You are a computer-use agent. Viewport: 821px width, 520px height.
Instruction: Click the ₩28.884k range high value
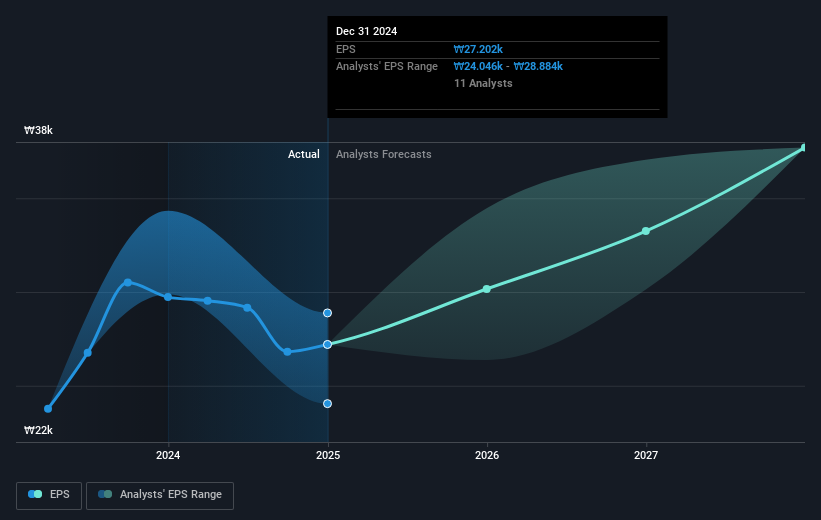click(538, 66)
